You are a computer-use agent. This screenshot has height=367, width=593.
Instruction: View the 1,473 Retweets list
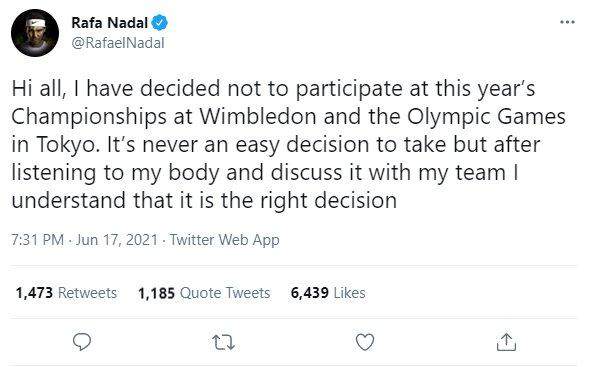[66, 293]
